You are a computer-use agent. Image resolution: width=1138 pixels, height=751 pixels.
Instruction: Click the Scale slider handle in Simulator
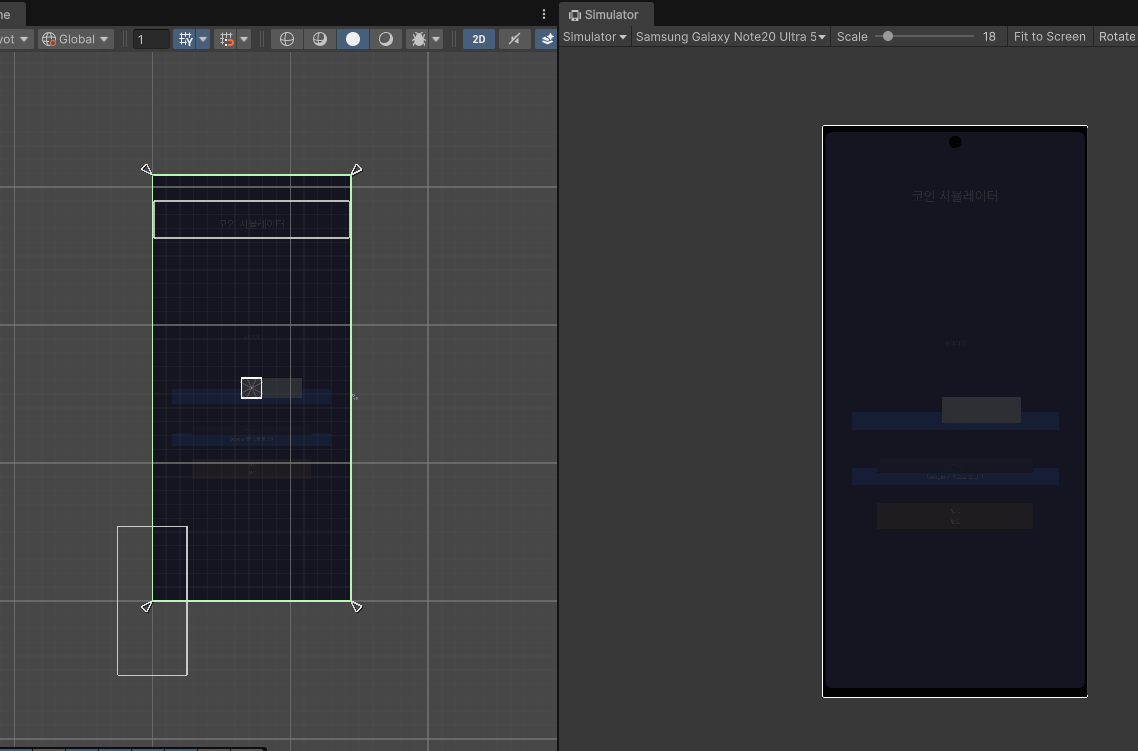[888, 36]
